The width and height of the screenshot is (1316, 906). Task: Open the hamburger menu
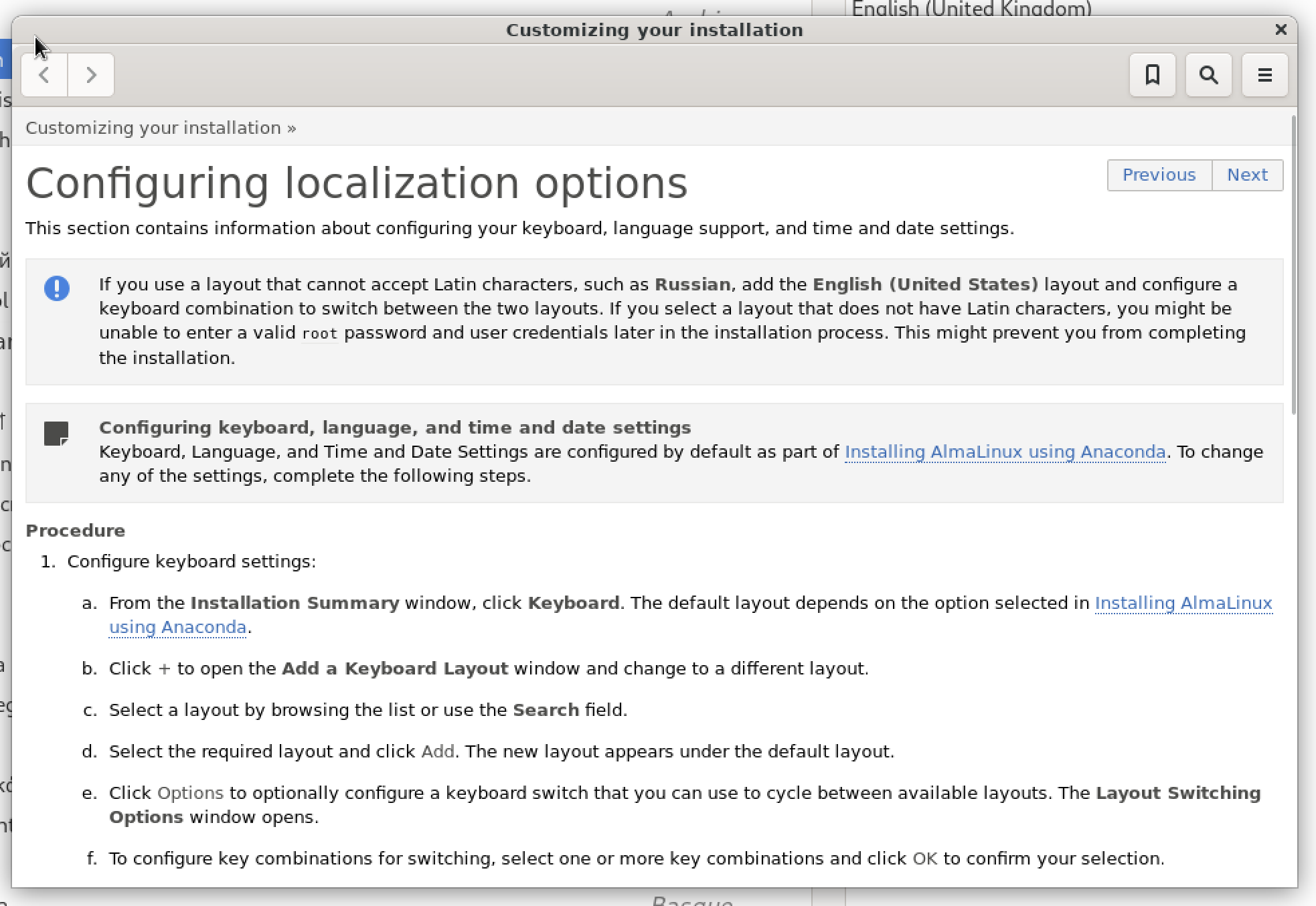tap(1264, 75)
